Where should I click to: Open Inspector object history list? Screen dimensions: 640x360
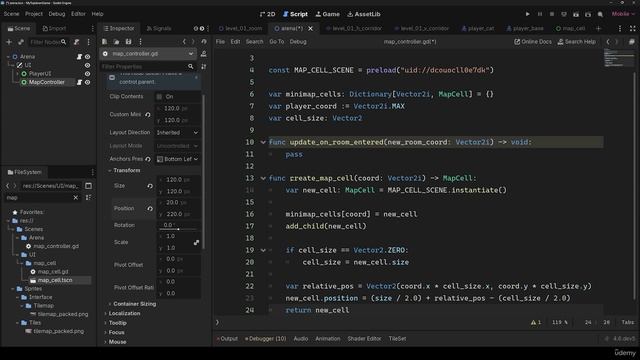[204, 42]
